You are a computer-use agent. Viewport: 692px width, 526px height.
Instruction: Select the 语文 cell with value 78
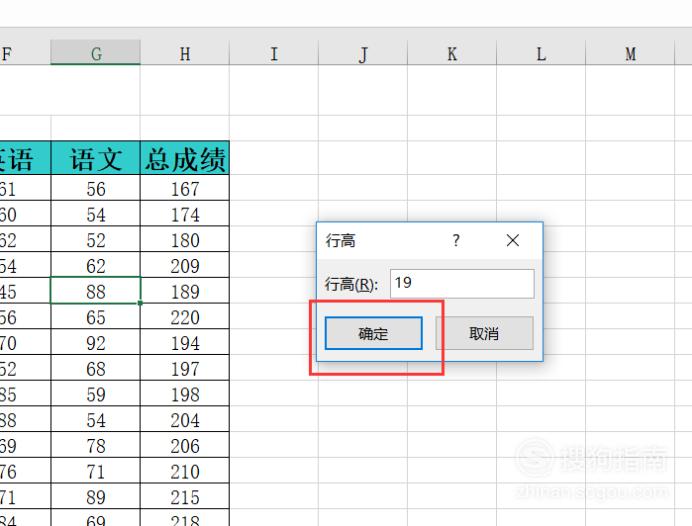(96, 445)
